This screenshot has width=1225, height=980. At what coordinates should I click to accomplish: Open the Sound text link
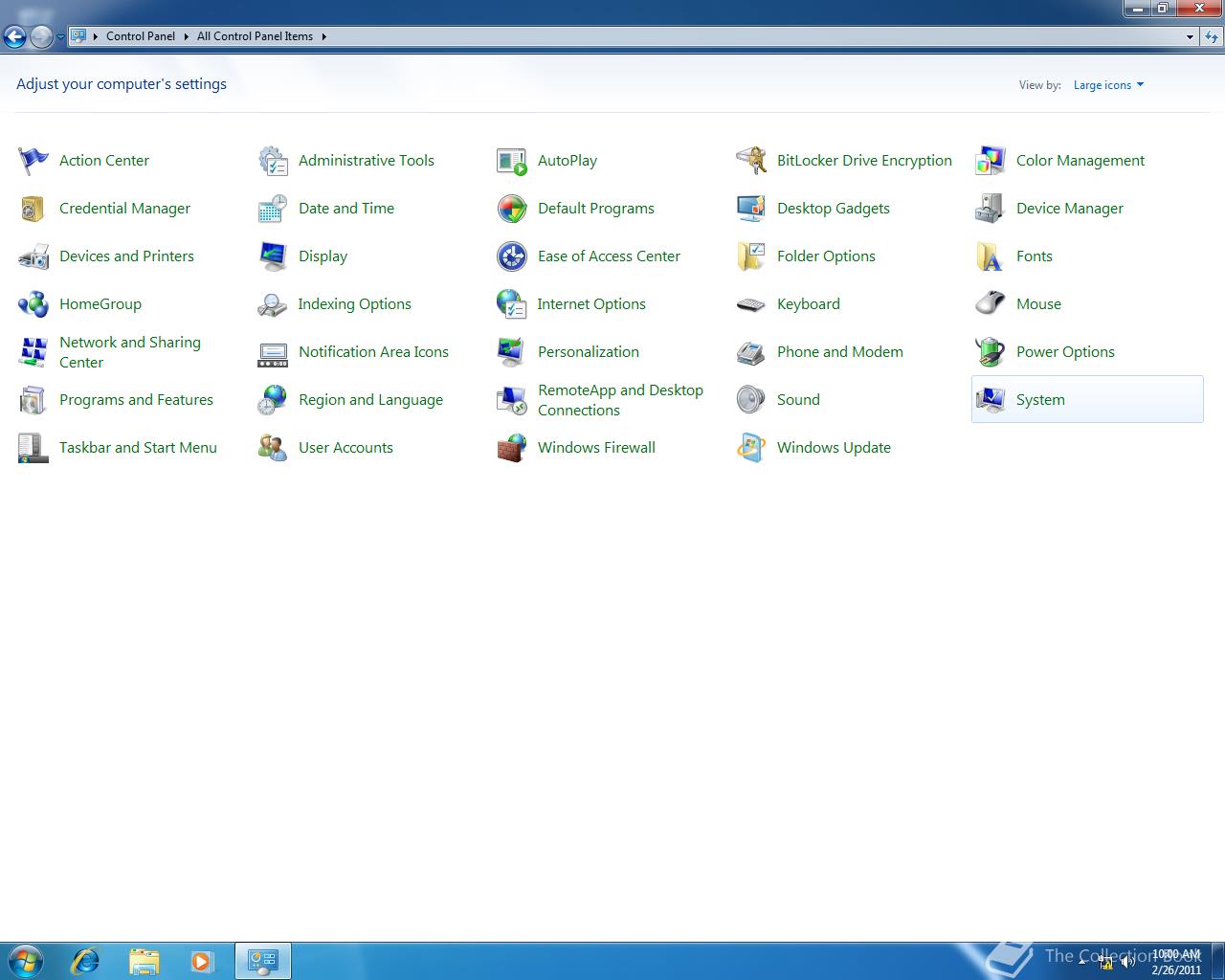coord(798,400)
